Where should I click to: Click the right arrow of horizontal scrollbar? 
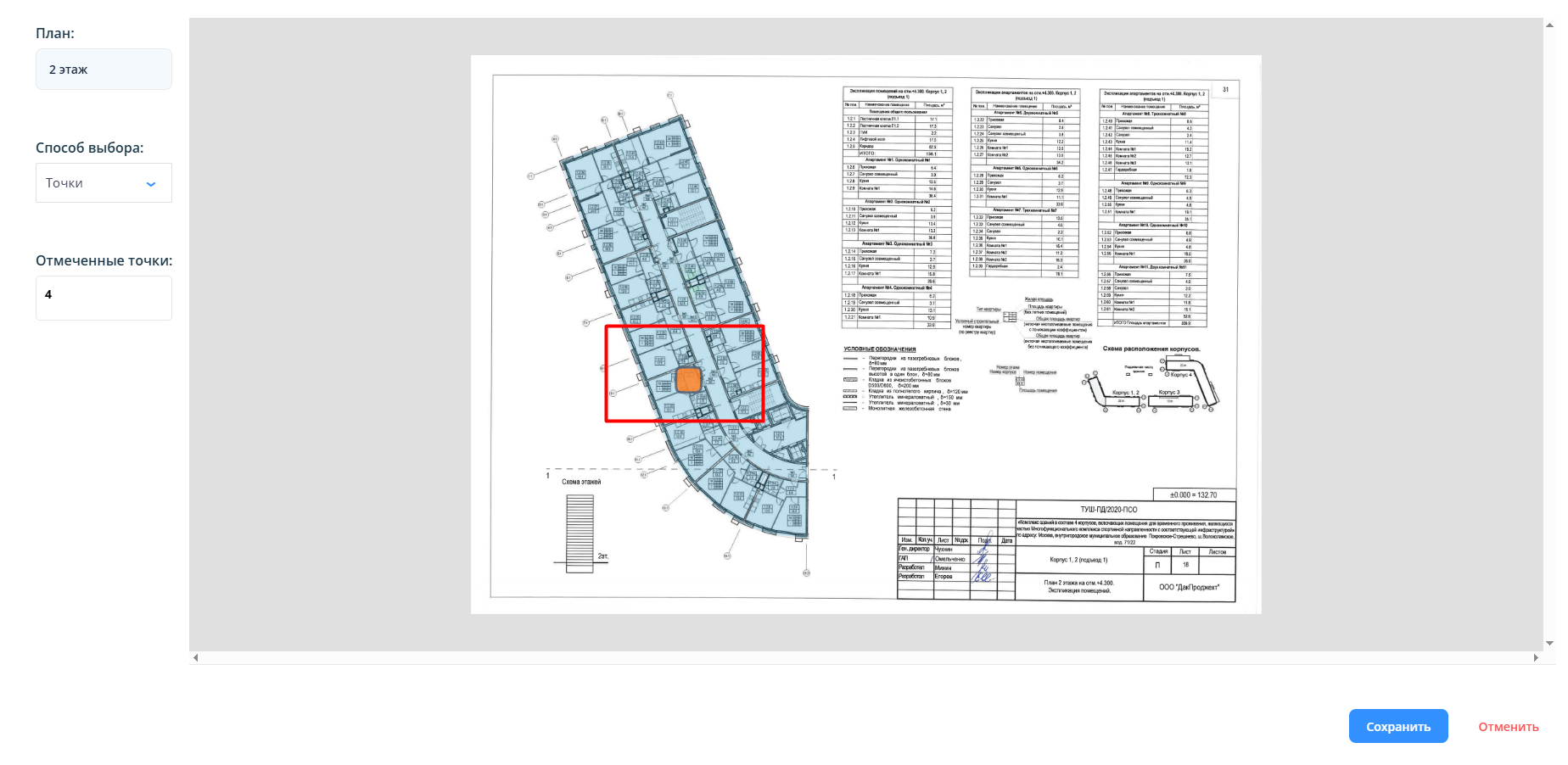click(1536, 657)
